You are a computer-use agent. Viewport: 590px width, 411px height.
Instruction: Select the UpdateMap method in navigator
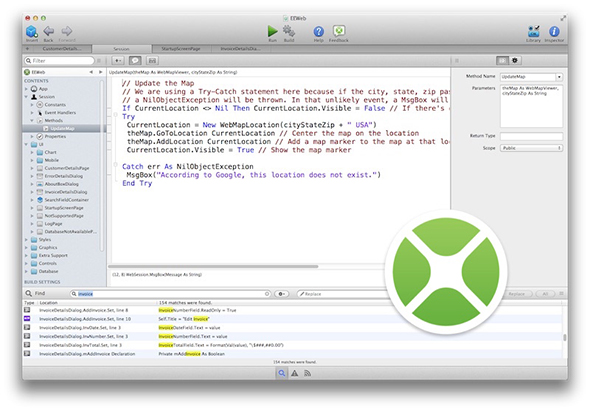coord(62,128)
